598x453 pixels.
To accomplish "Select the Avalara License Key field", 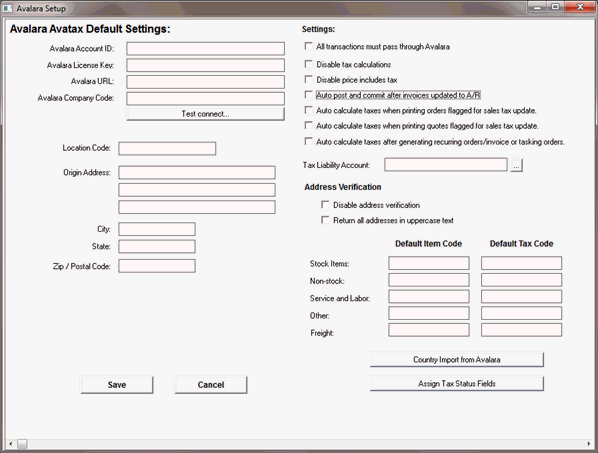I will pyautogui.click(x=206, y=65).
